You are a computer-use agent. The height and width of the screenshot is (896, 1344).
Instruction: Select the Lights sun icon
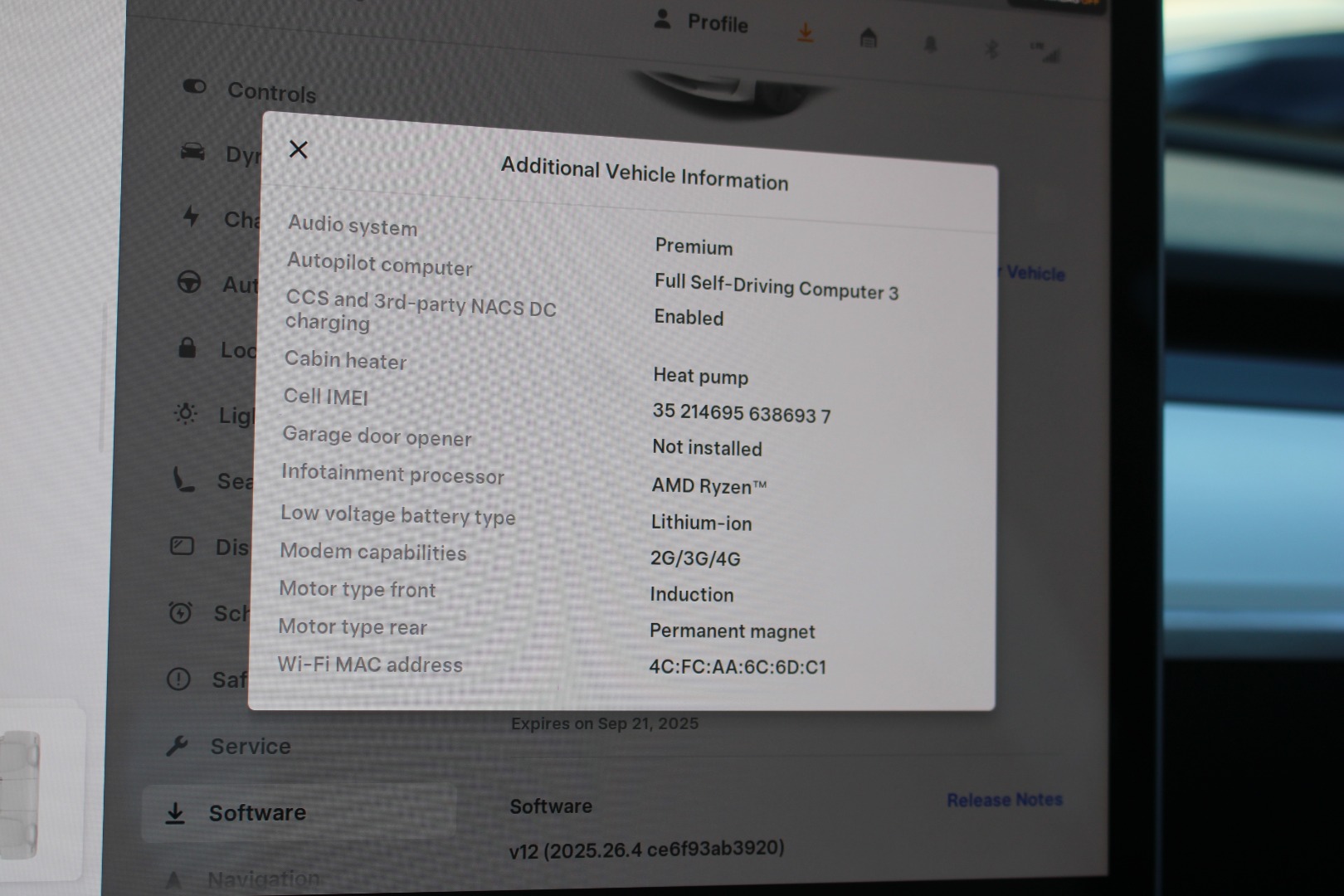point(185,413)
